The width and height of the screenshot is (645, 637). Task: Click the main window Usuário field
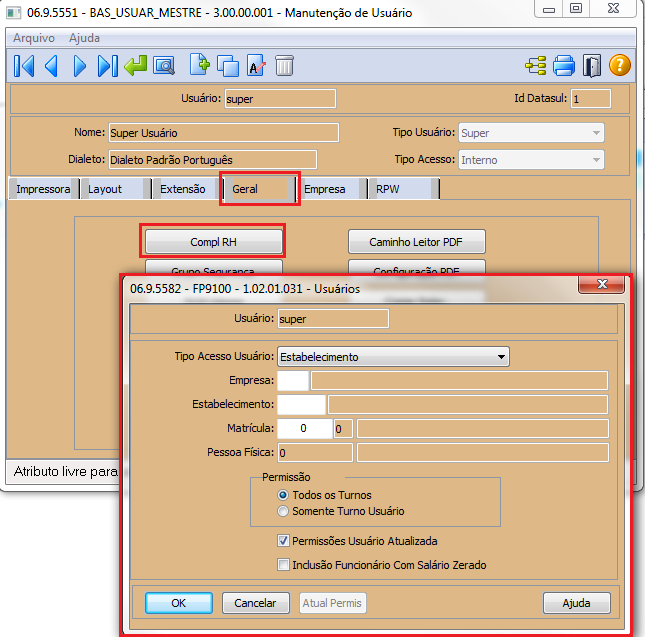(x=280, y=99)
